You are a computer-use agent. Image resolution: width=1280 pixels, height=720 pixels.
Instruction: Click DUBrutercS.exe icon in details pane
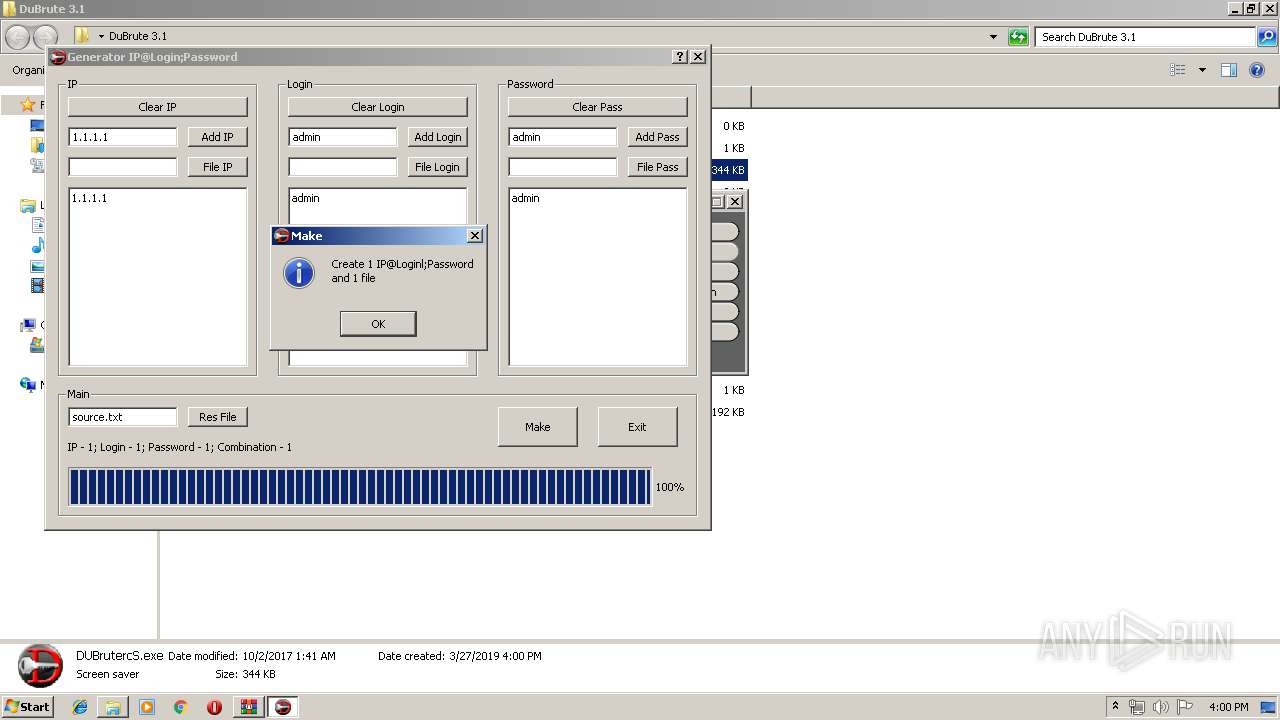[x=40, y=666]
